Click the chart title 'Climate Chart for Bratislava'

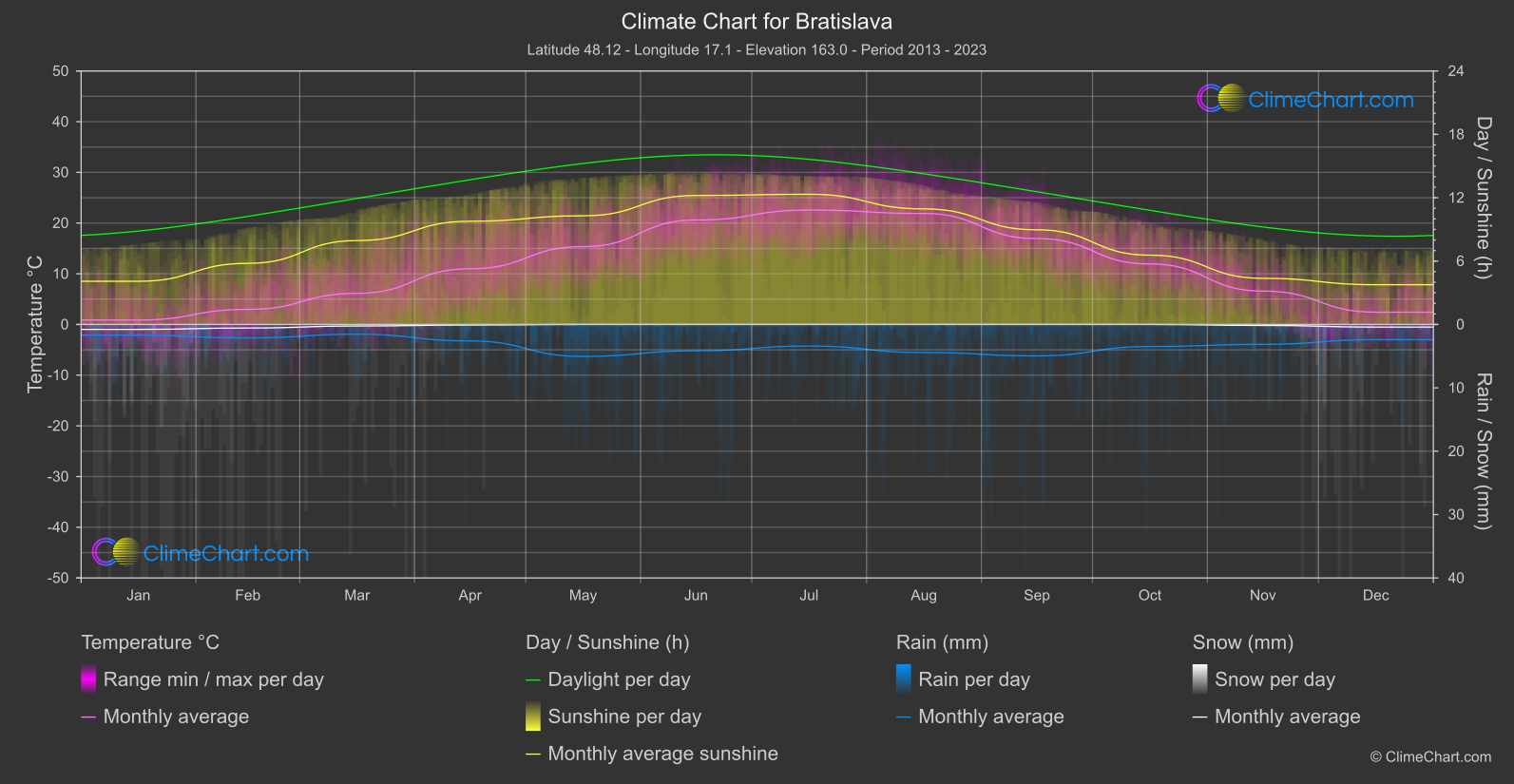click(x=757, y=21)
